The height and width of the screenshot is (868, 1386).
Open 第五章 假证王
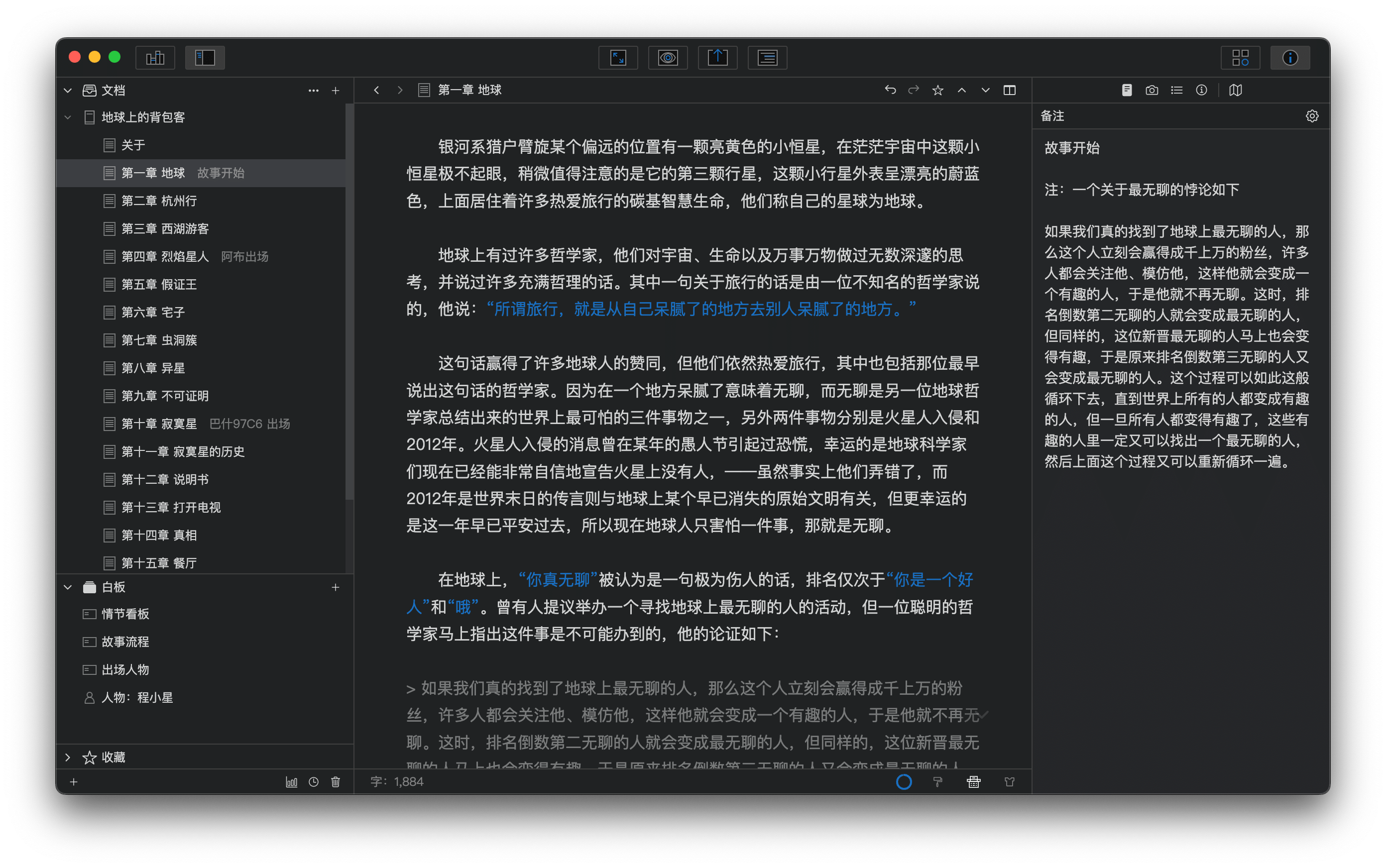(x=201, y=284)
